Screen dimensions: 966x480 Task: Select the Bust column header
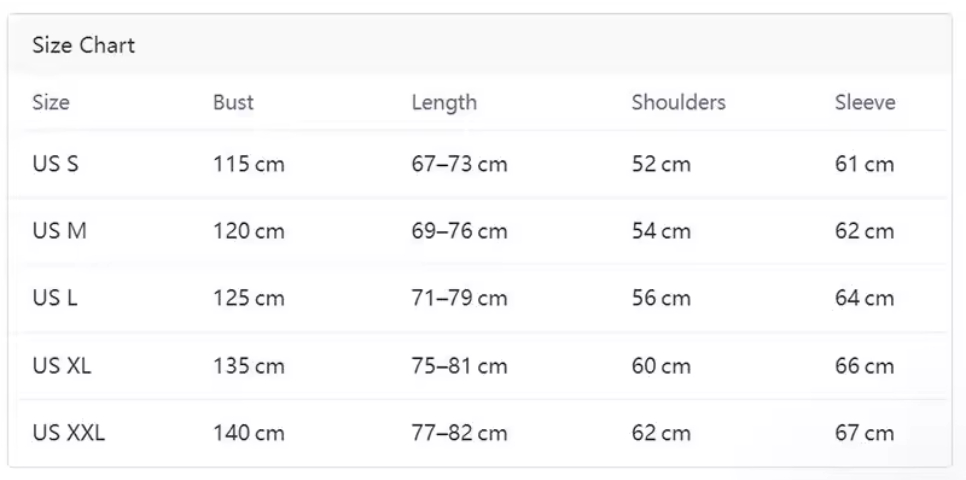(233, 102)
